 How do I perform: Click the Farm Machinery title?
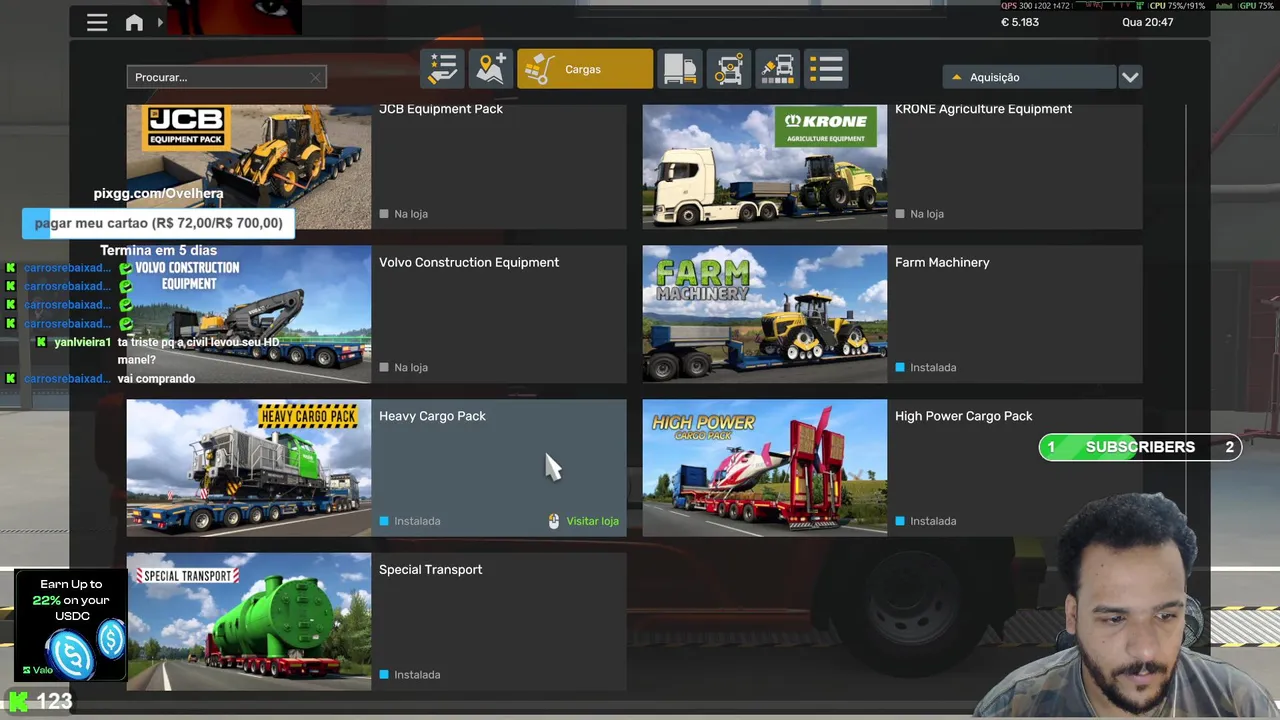pos(942,262)
